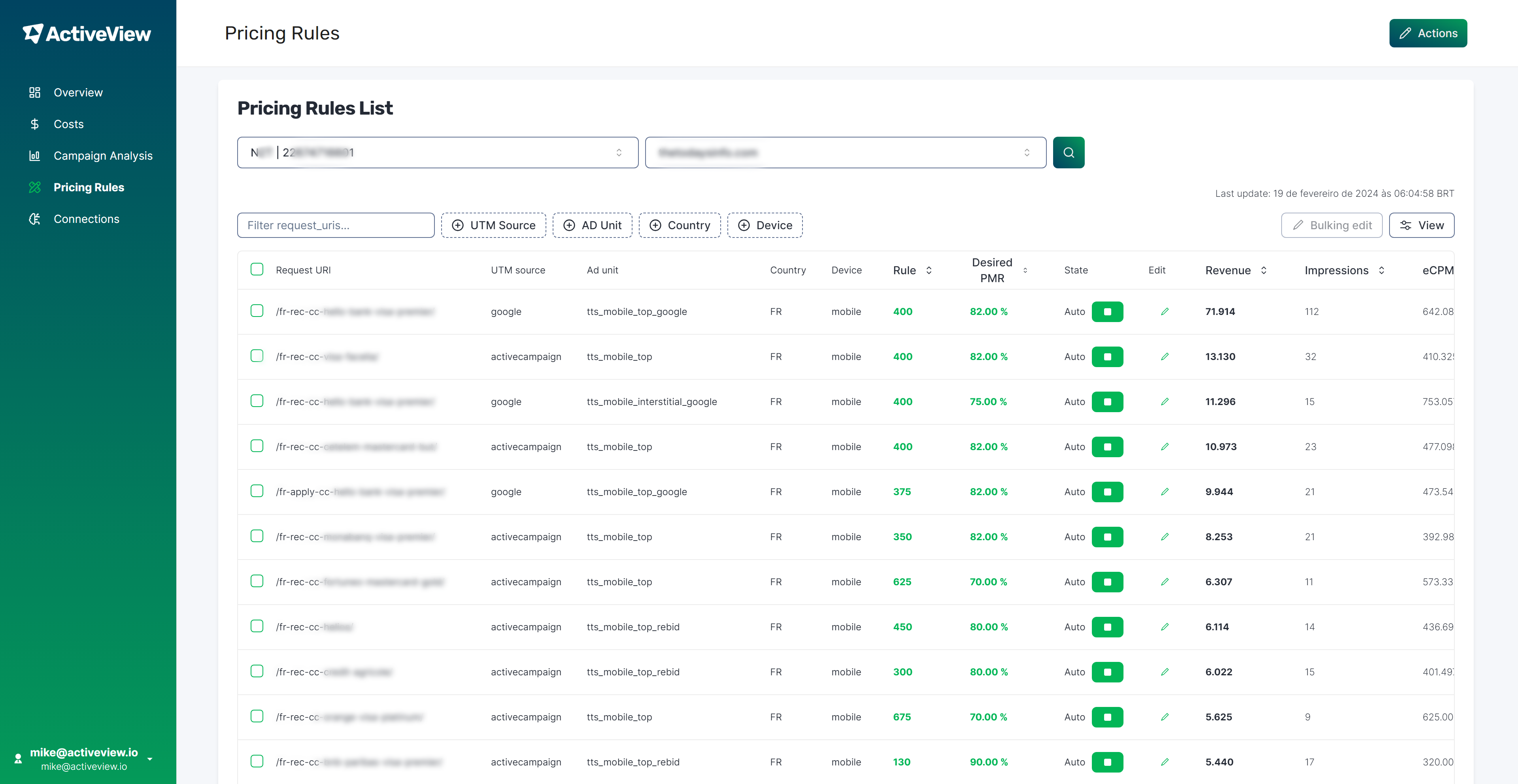This screenshot has height=784, width=1518.
Task: Open Costs via the dollar icon
Action: point(34,124)
